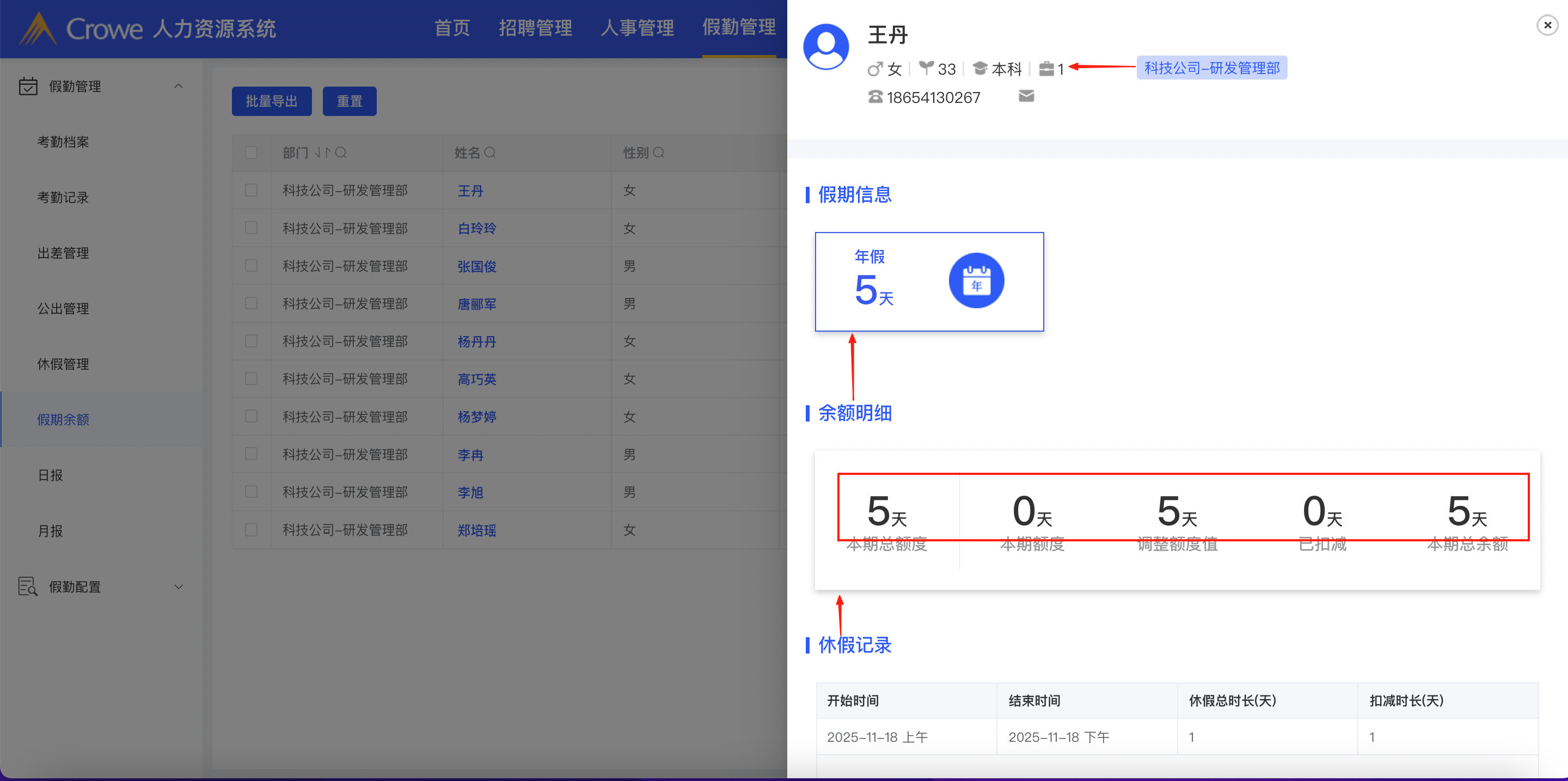Open the 张国俊 name link
This screenshot has width=1568, height=781.
pos(476,267)
